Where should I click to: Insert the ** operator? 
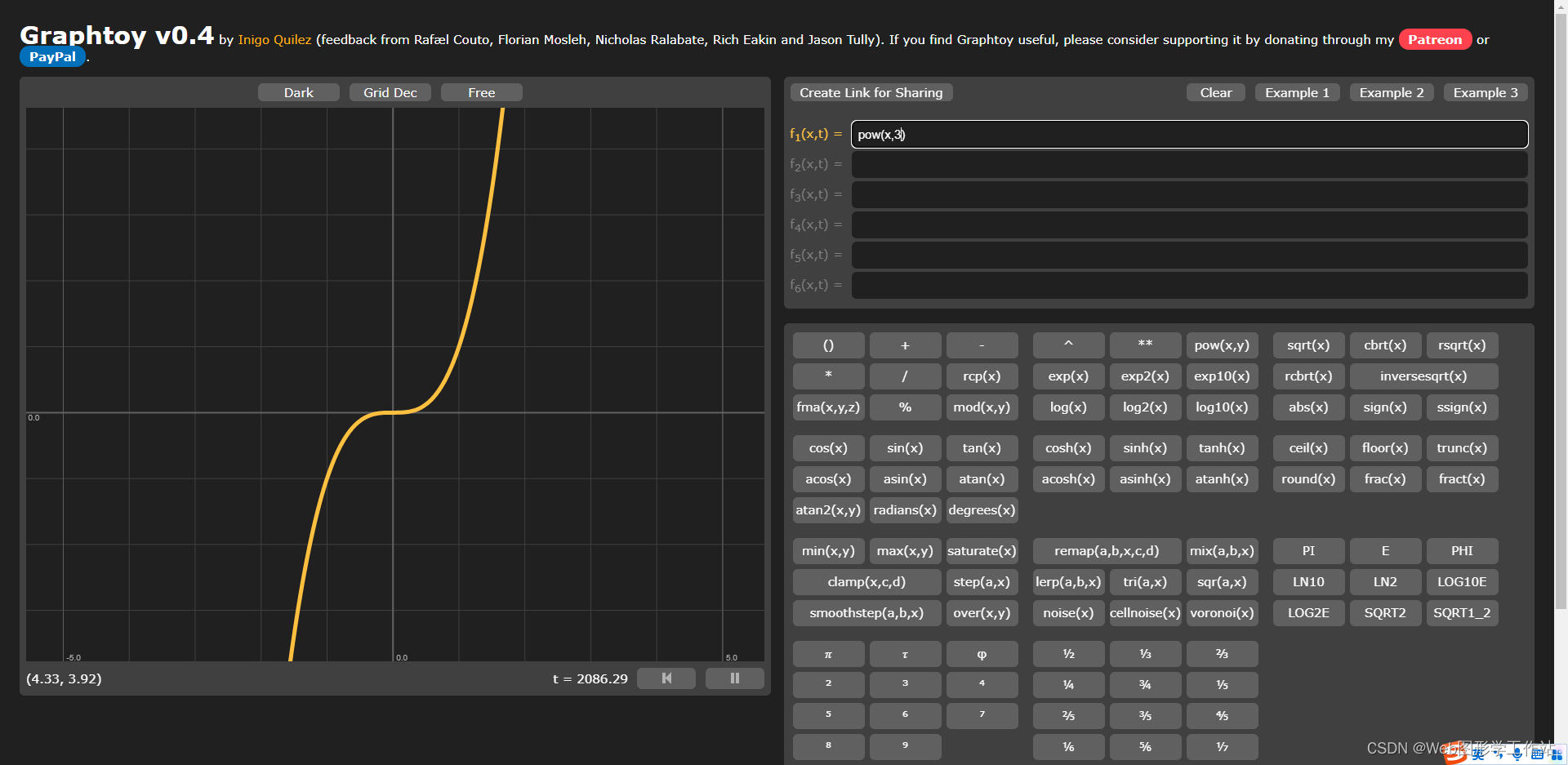coord(1145,345)
